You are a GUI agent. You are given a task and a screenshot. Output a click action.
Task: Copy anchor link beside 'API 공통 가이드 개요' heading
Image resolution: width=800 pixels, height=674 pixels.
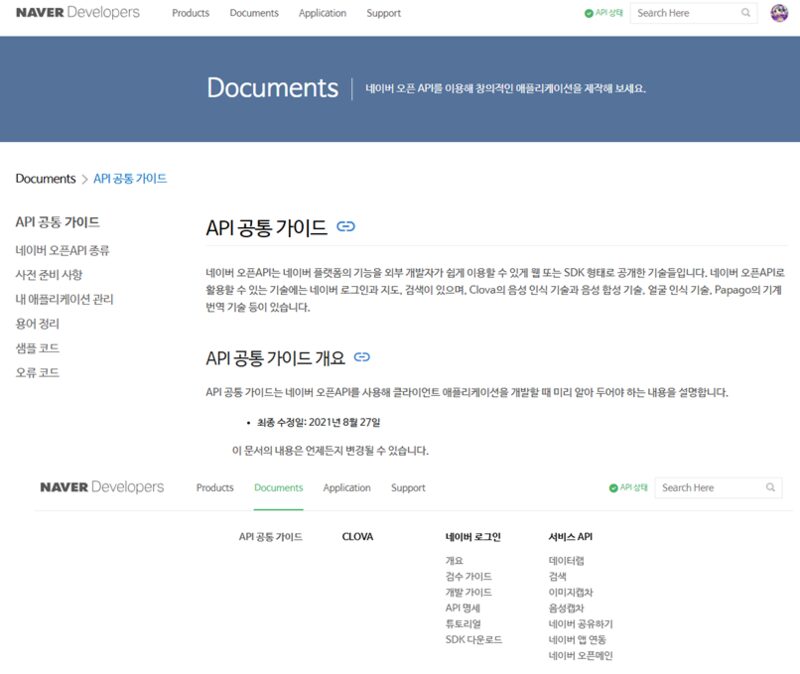tap(362, 357)
